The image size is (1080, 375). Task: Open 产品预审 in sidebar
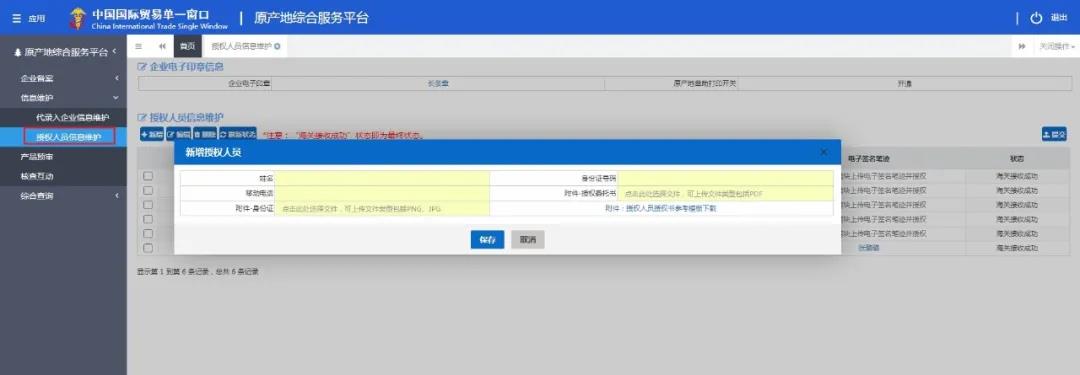click(37, 157)
